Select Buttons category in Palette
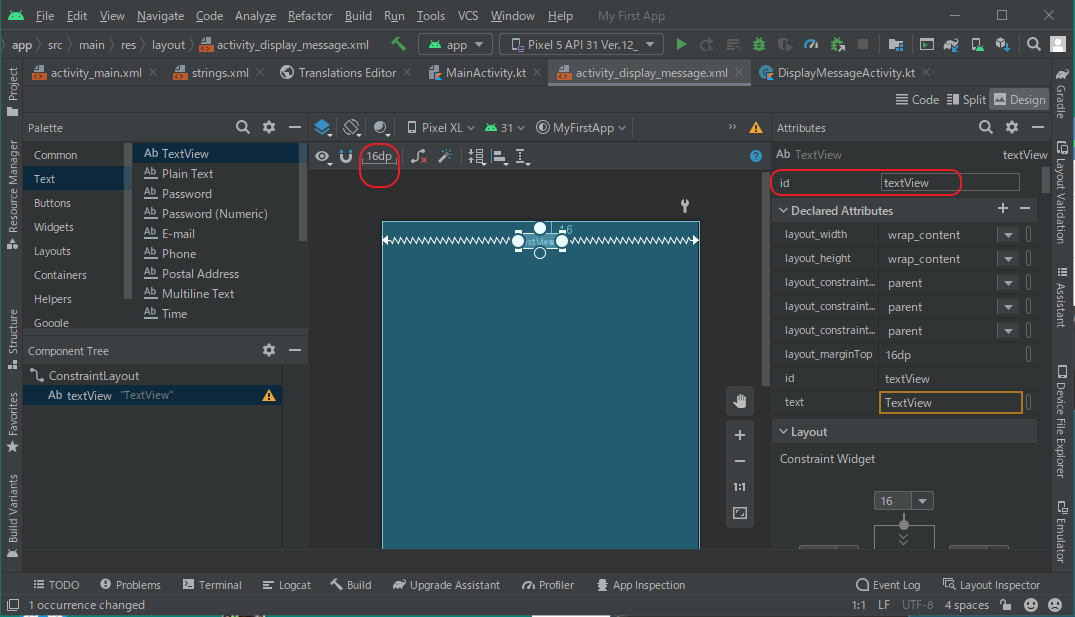This screenshot has height=617, width=1075. 52,203
